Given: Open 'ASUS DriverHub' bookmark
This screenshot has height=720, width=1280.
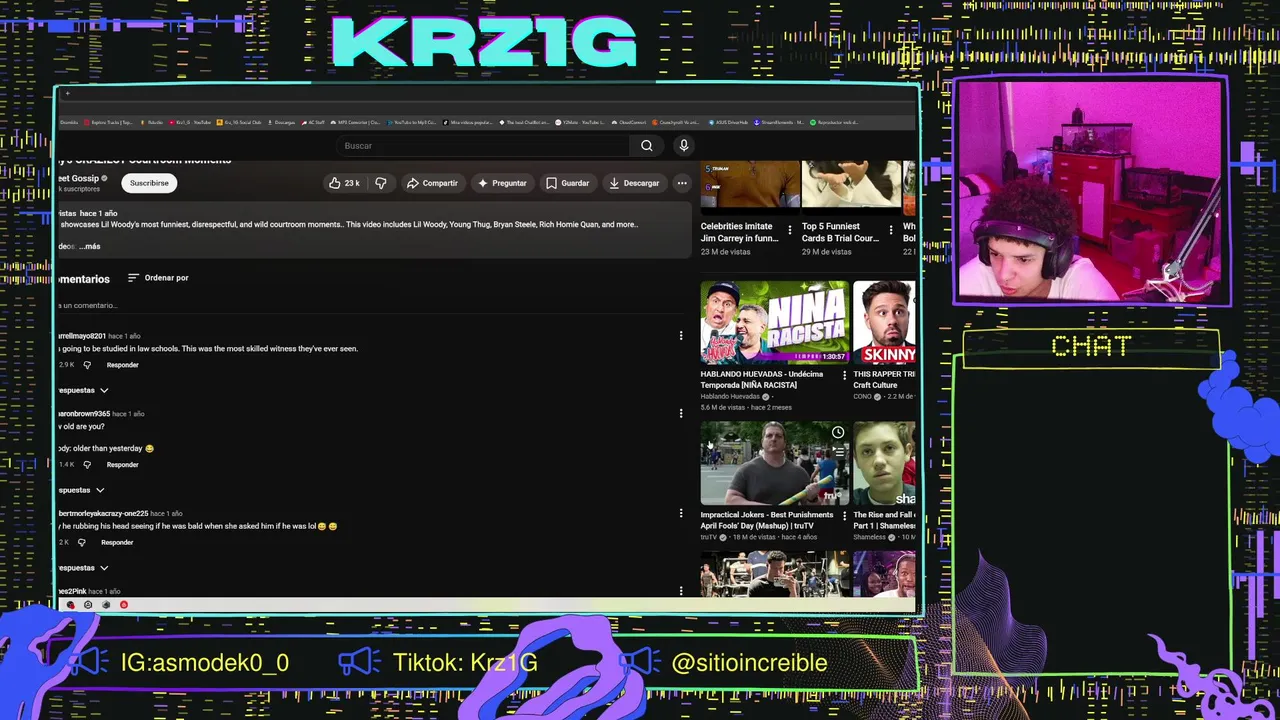Looking at the screenshot, I should pos(729,122).
